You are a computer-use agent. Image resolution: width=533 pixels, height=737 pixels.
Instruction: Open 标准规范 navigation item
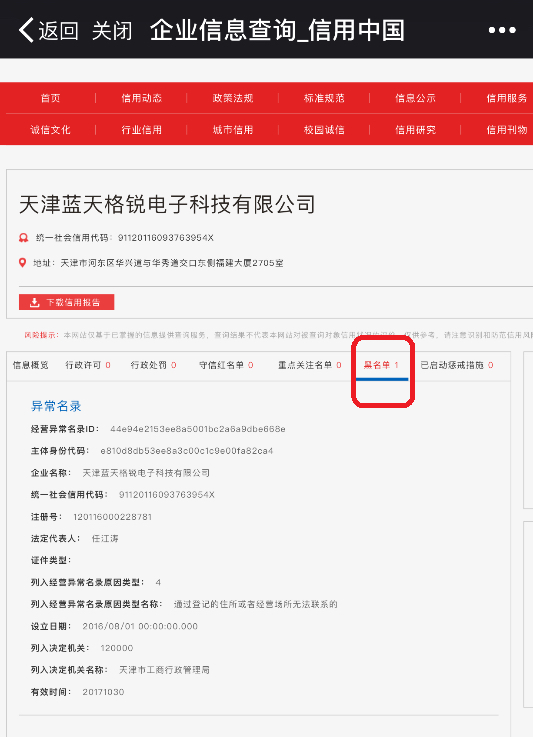pyautogui.click(x=324, y=98)
